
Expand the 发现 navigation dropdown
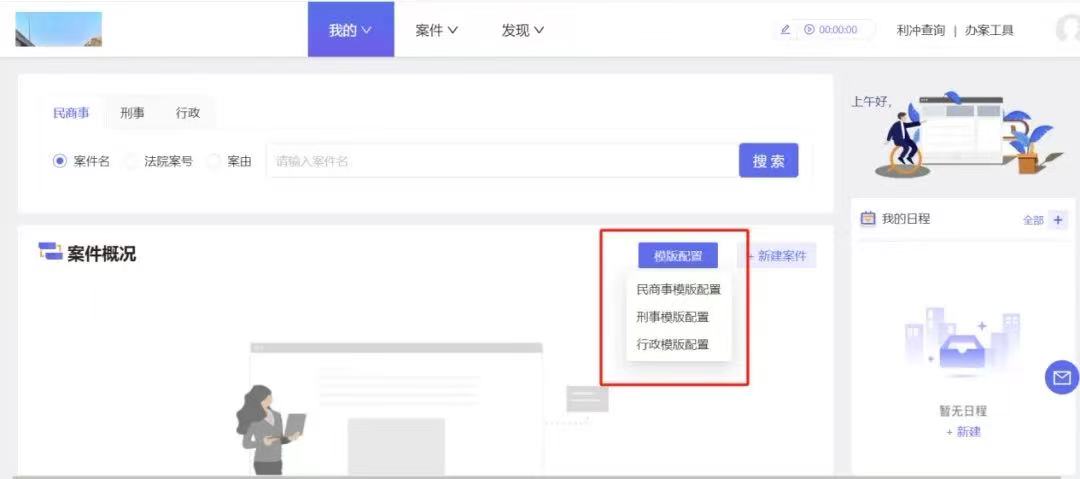click(522, 30)
